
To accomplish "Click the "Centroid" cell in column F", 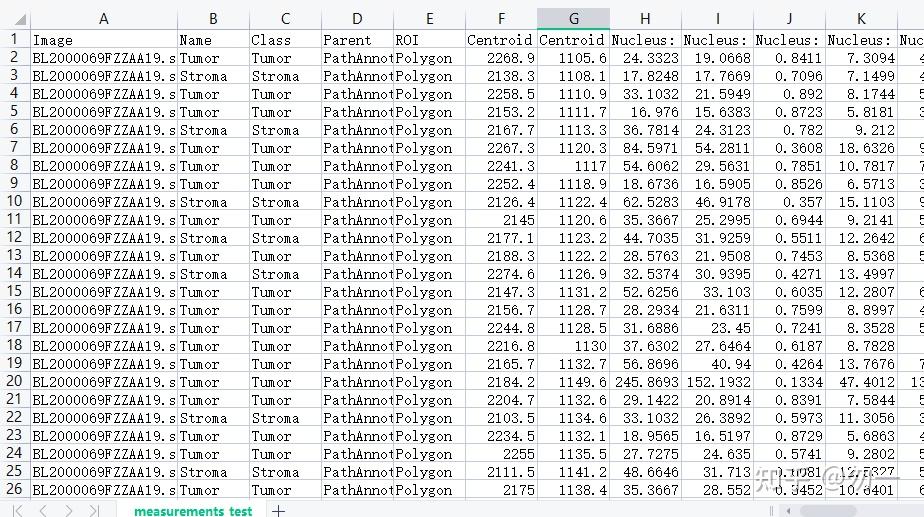I will pos(501,40).
